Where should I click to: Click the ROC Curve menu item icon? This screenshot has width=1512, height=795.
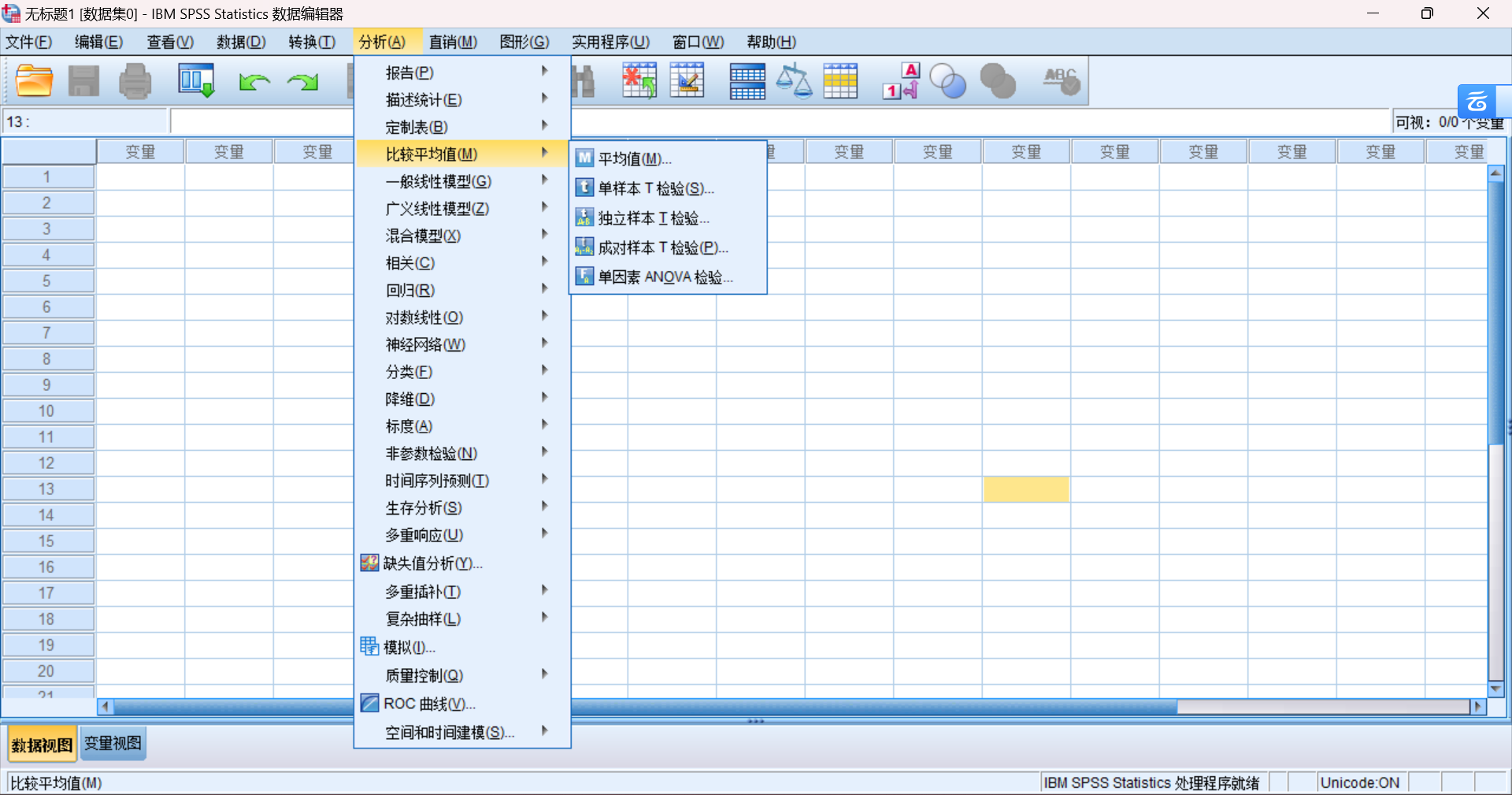369,703
